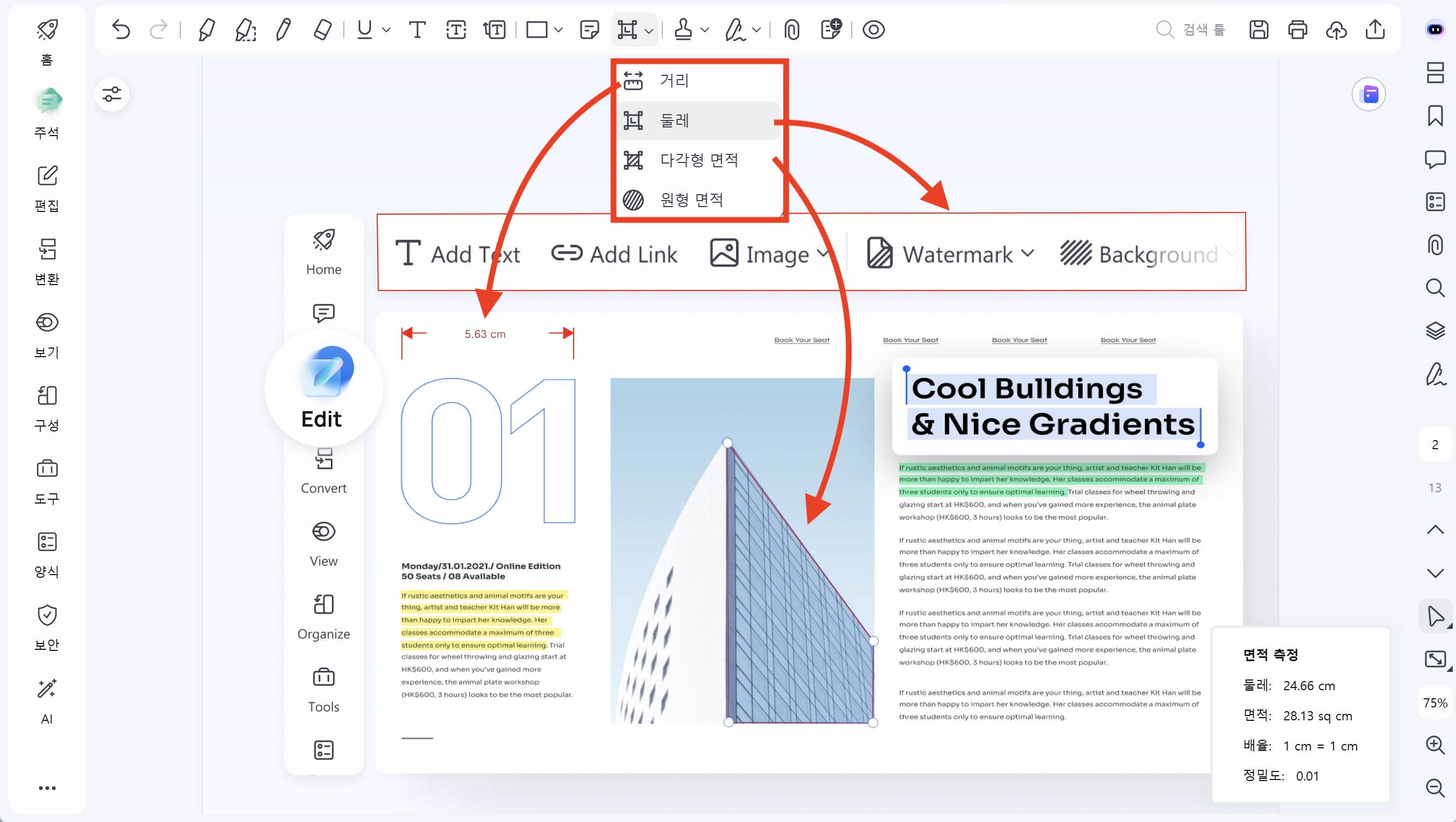Open the measurement tool dropdown chevron

point(649,31)
